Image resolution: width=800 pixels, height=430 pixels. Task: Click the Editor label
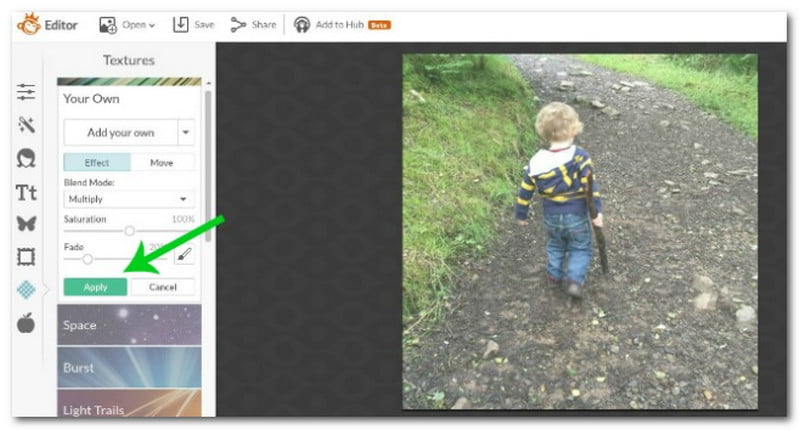pos(61,25)
